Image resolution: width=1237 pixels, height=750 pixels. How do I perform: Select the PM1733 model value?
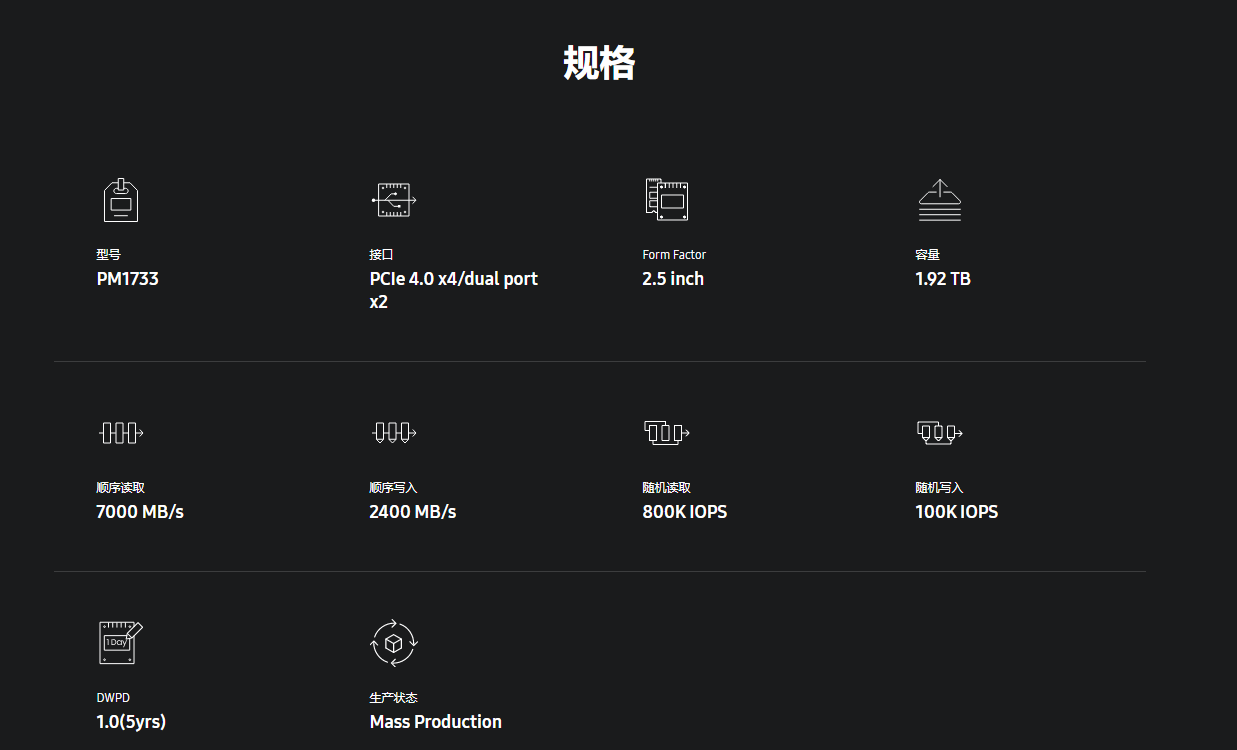pyautogui.click(x=128, y=279)
